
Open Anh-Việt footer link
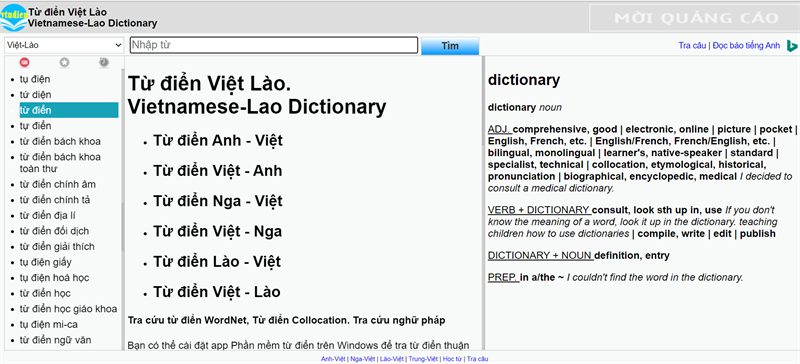[x=333, y=359]
